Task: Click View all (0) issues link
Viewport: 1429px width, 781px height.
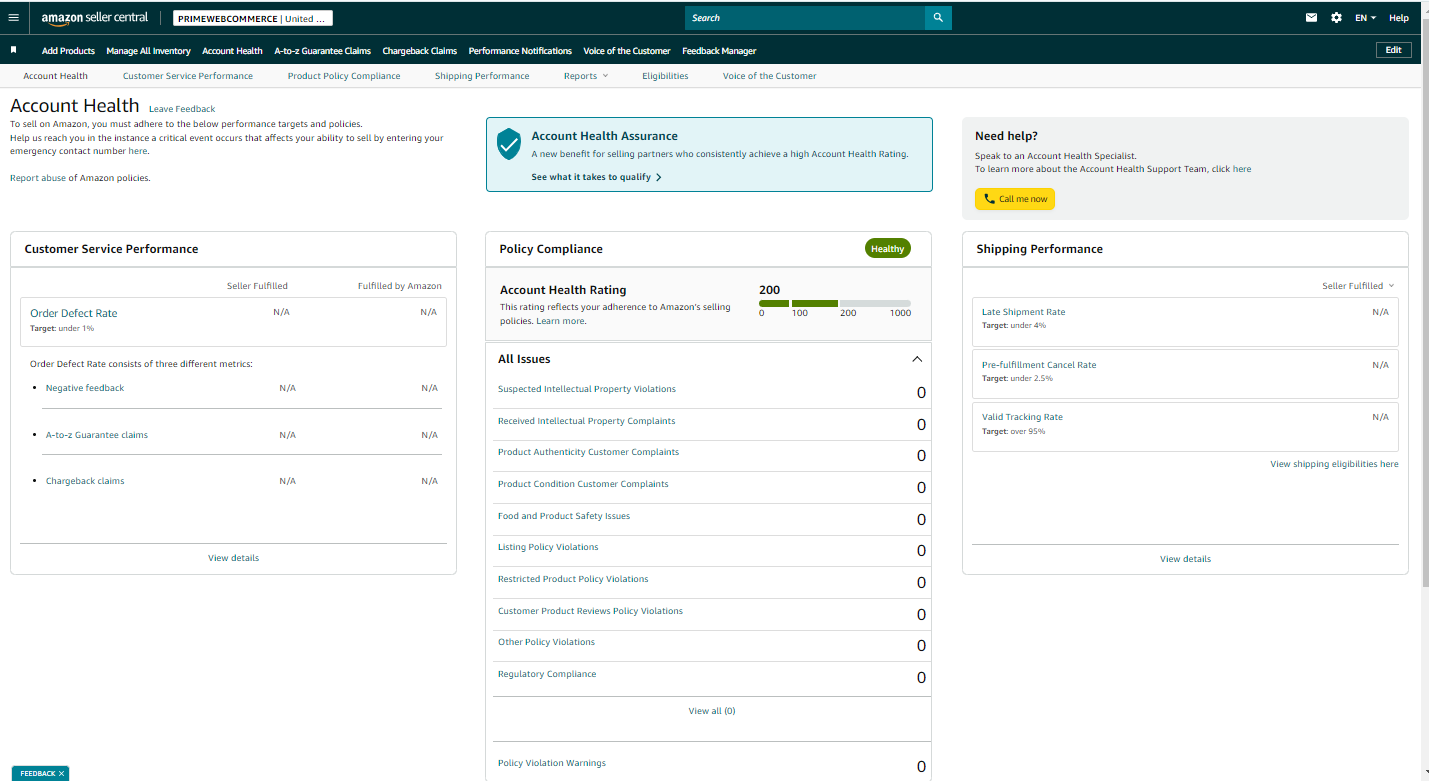Action: click(712, 711)
